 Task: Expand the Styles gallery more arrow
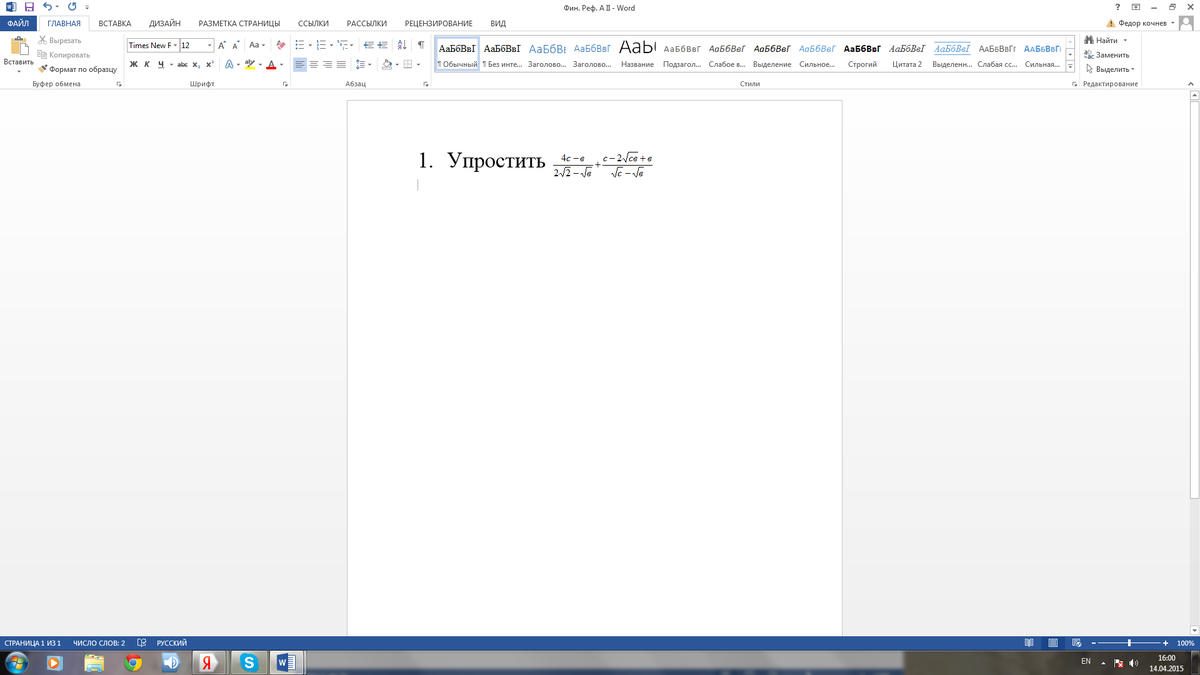[1070, 68]
